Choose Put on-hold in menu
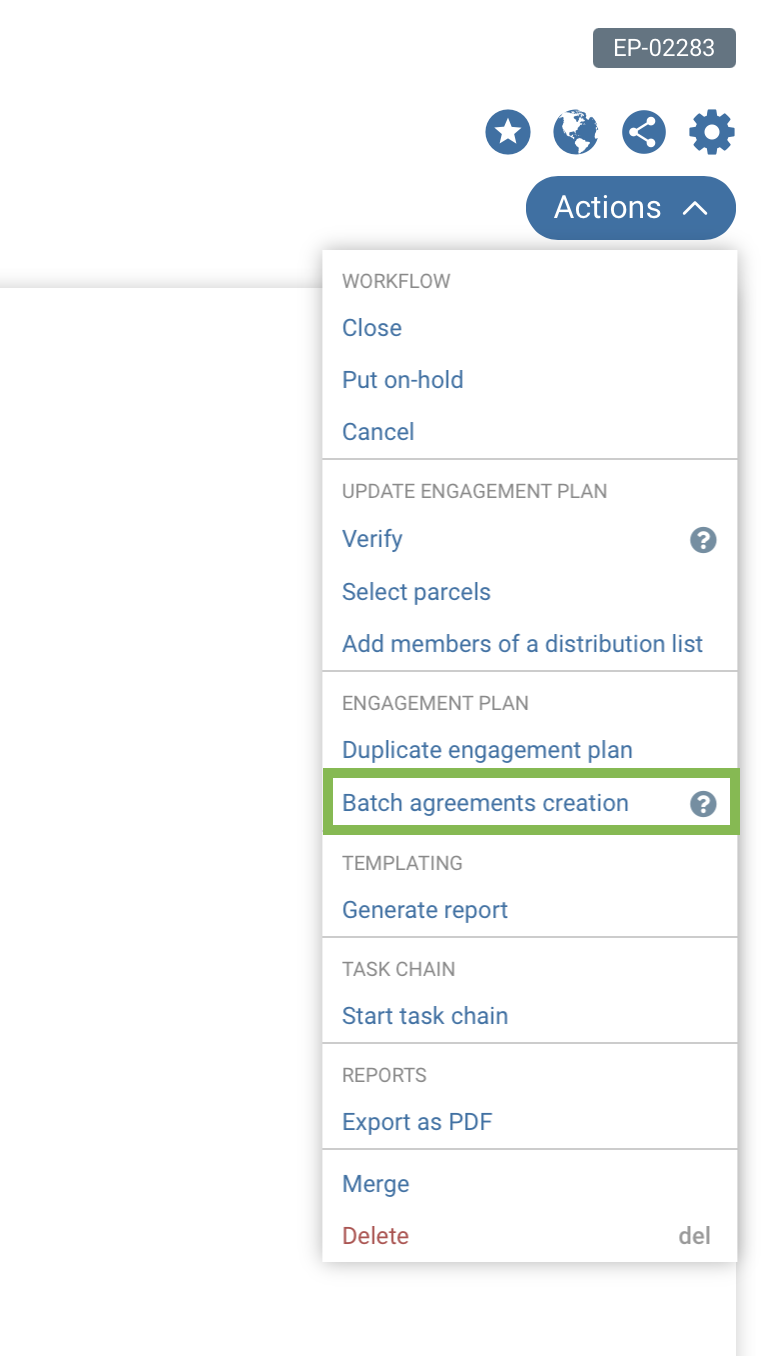 (x=403, y=380)
